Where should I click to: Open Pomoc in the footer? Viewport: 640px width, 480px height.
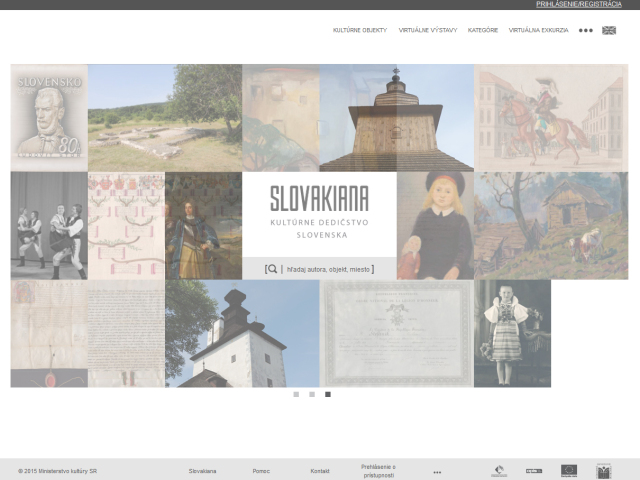(x=261, y=471)
